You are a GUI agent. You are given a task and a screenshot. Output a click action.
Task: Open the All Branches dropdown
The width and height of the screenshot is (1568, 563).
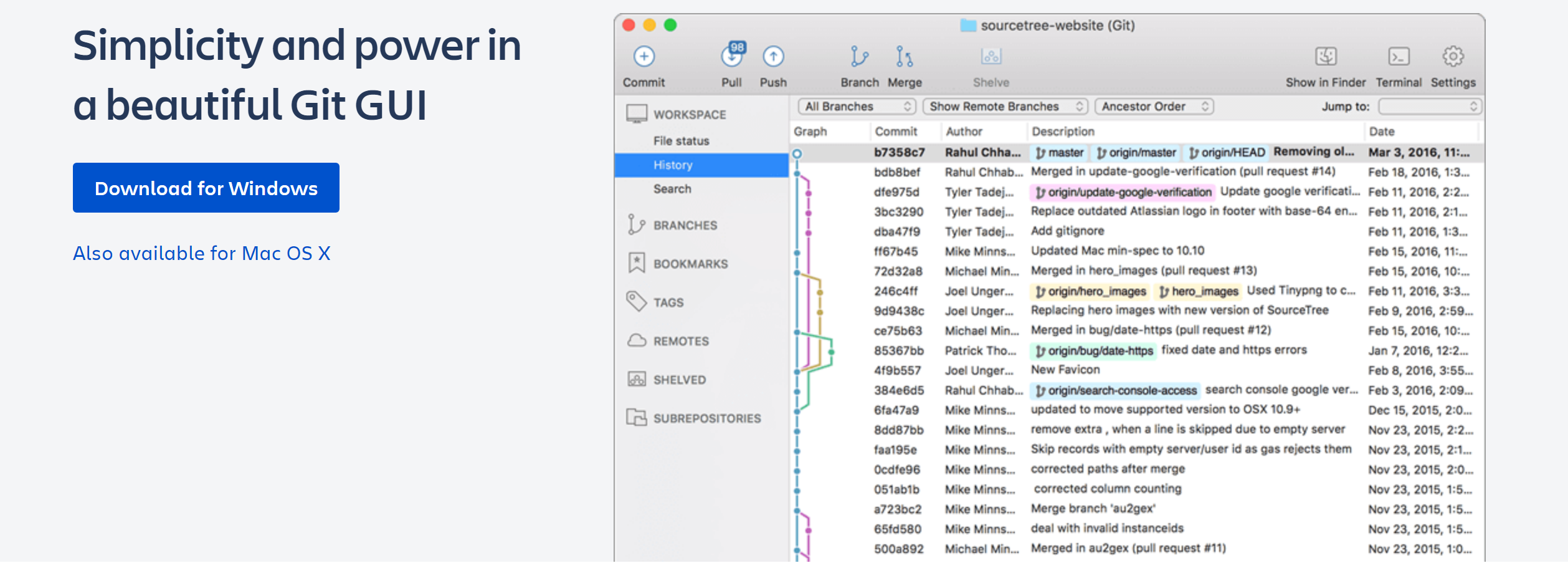[x=857, y=107]
